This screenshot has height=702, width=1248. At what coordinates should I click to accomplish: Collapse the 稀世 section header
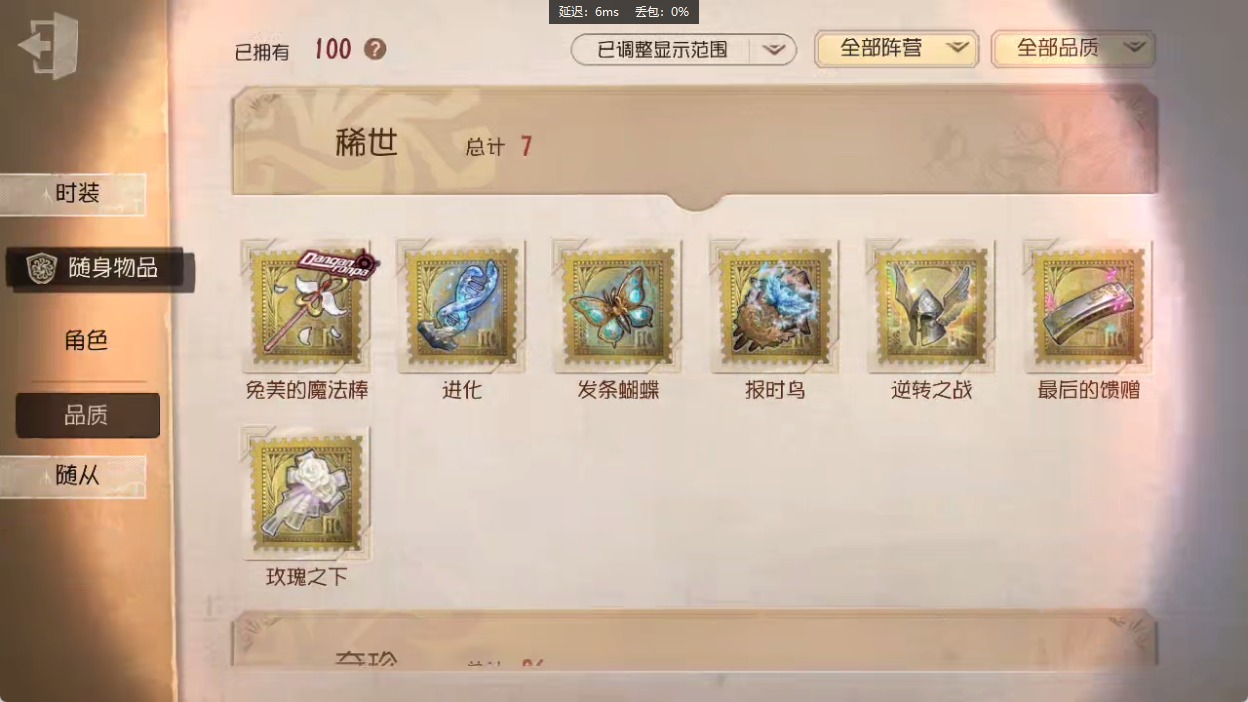point(695,143)
